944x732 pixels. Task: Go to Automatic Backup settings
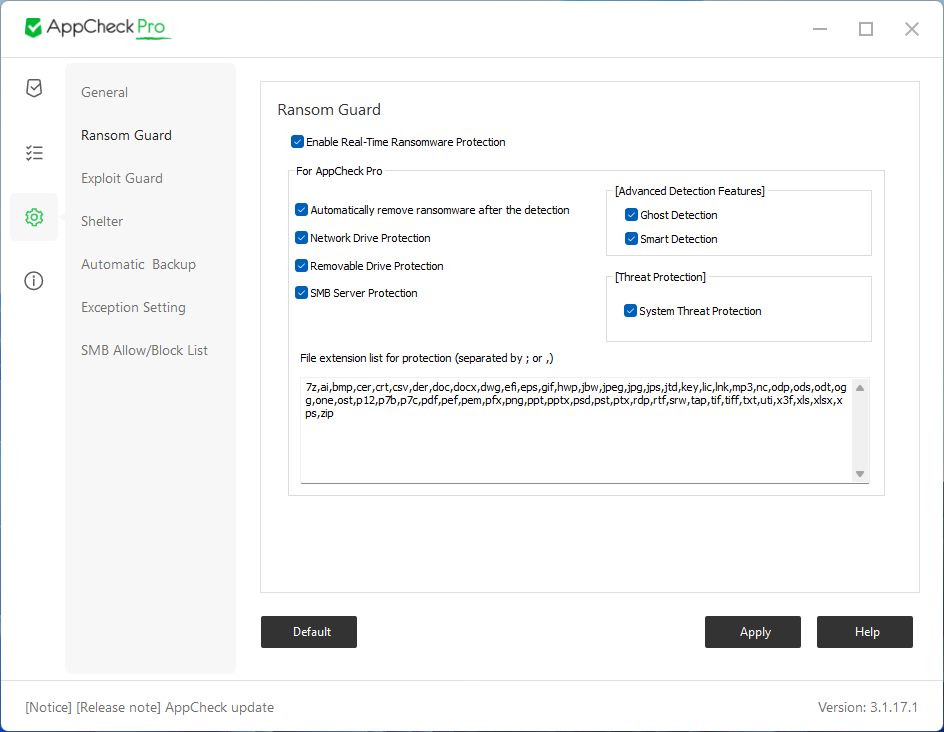click(x=138, y=264)
